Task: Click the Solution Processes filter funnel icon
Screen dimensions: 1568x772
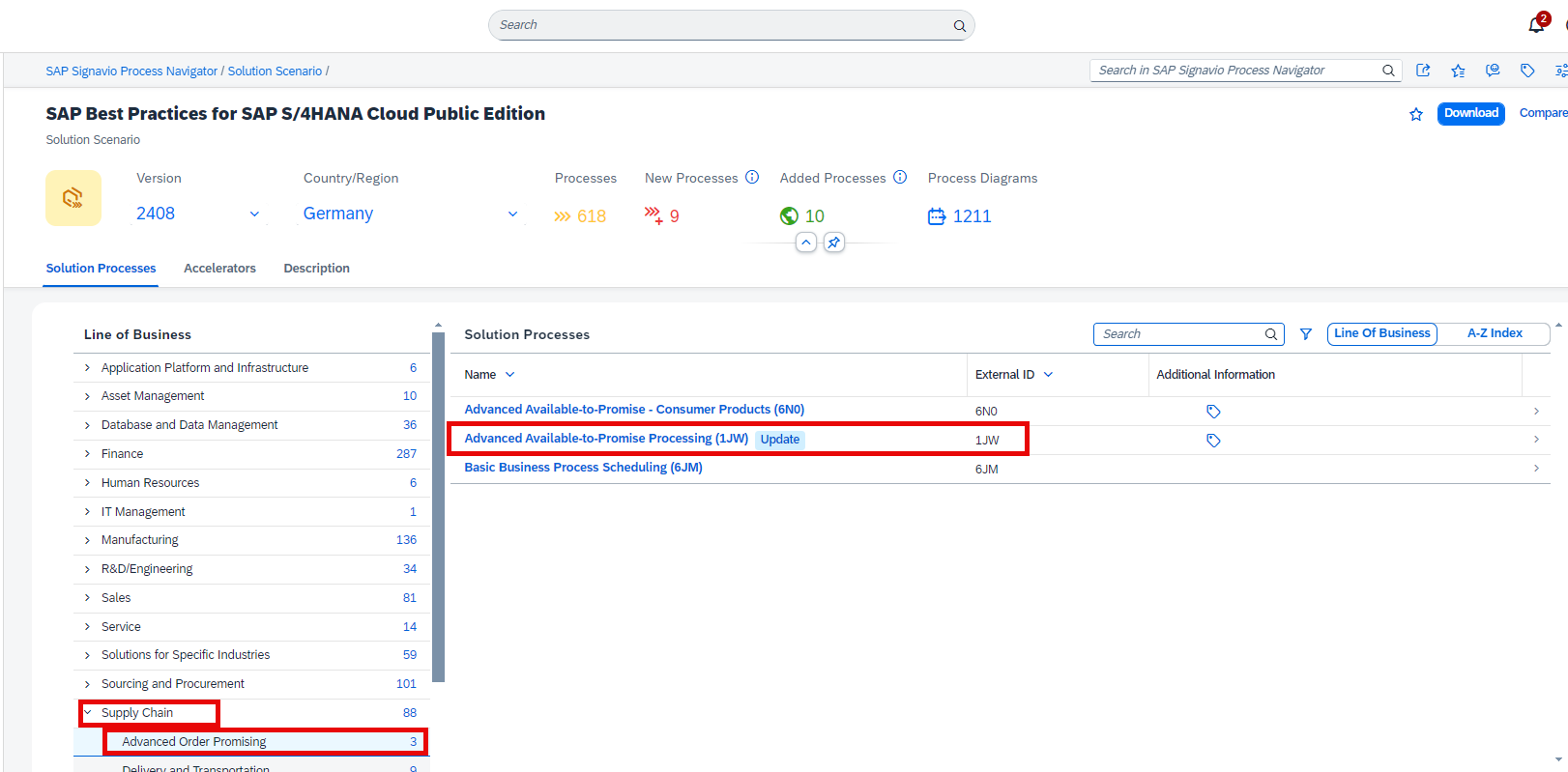Action: click(x=1306, y=334)
